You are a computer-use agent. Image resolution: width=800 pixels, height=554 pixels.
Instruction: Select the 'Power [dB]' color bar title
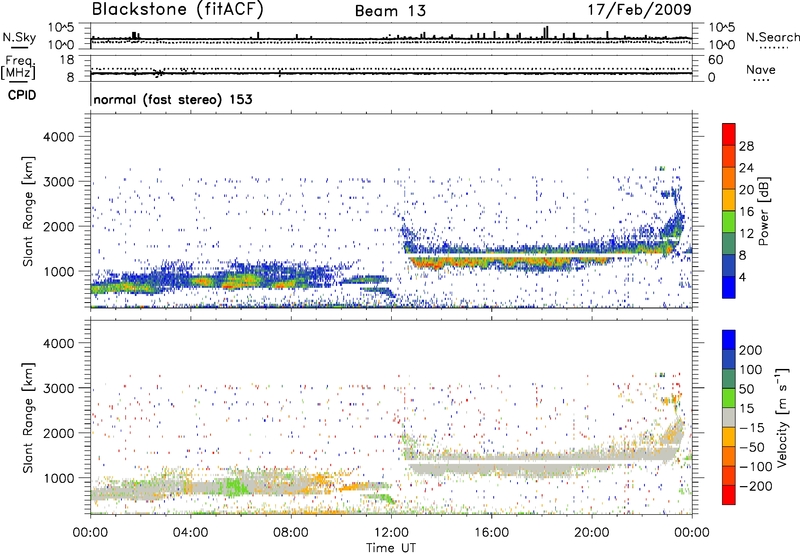(763, 211)
